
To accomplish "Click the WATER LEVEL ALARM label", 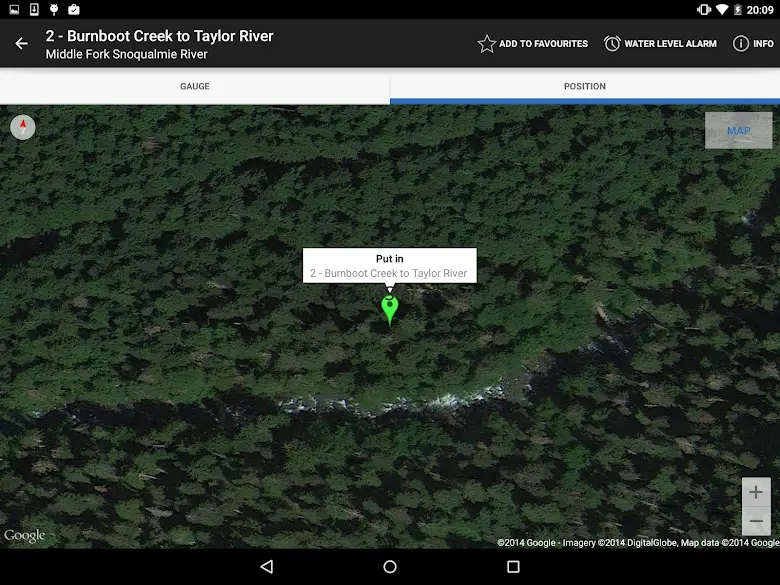I will (x=671, y=44).
